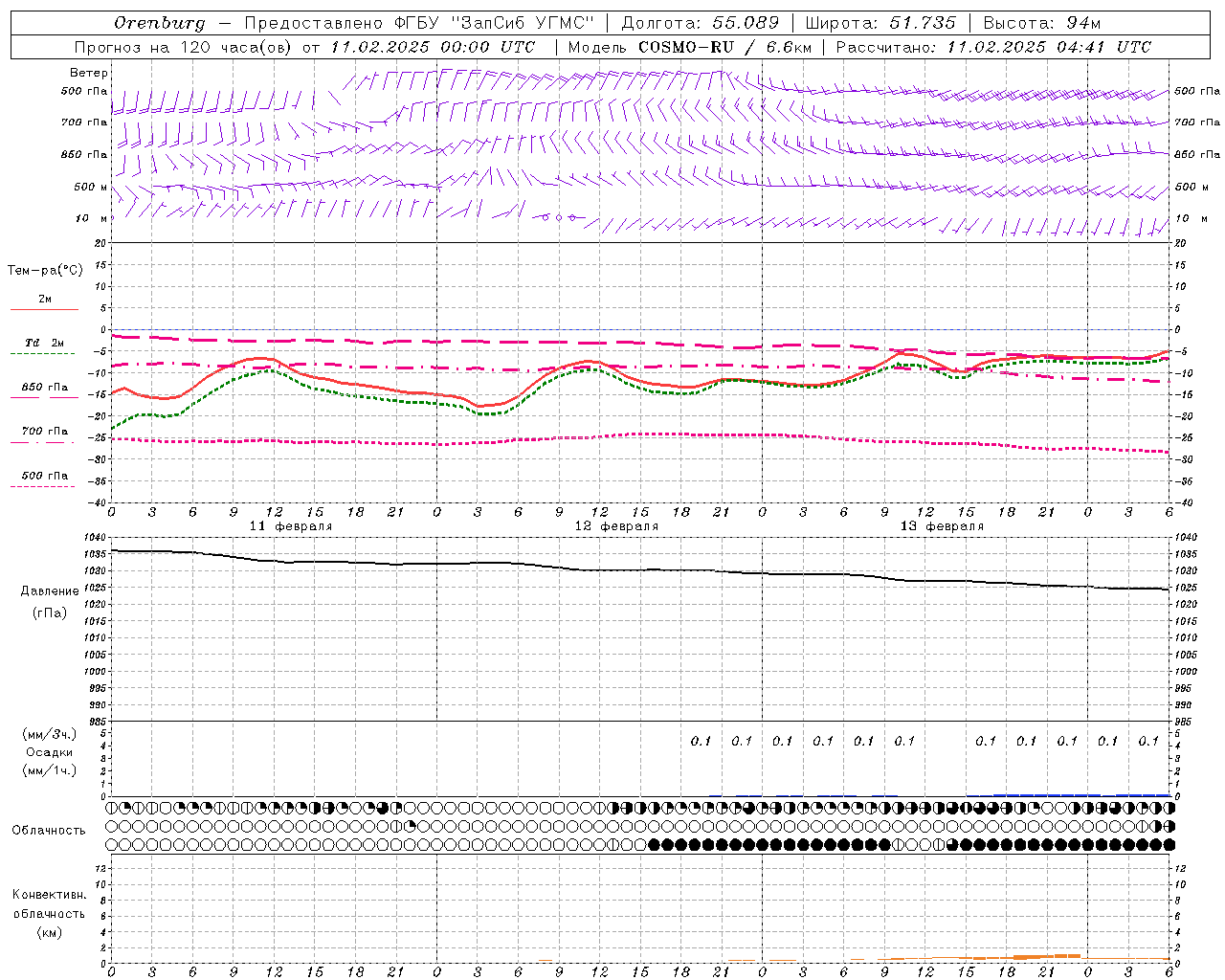Click the 'Облачность' cloud cover label
This screenshot has height=980, width=1225.
[49, 831]
